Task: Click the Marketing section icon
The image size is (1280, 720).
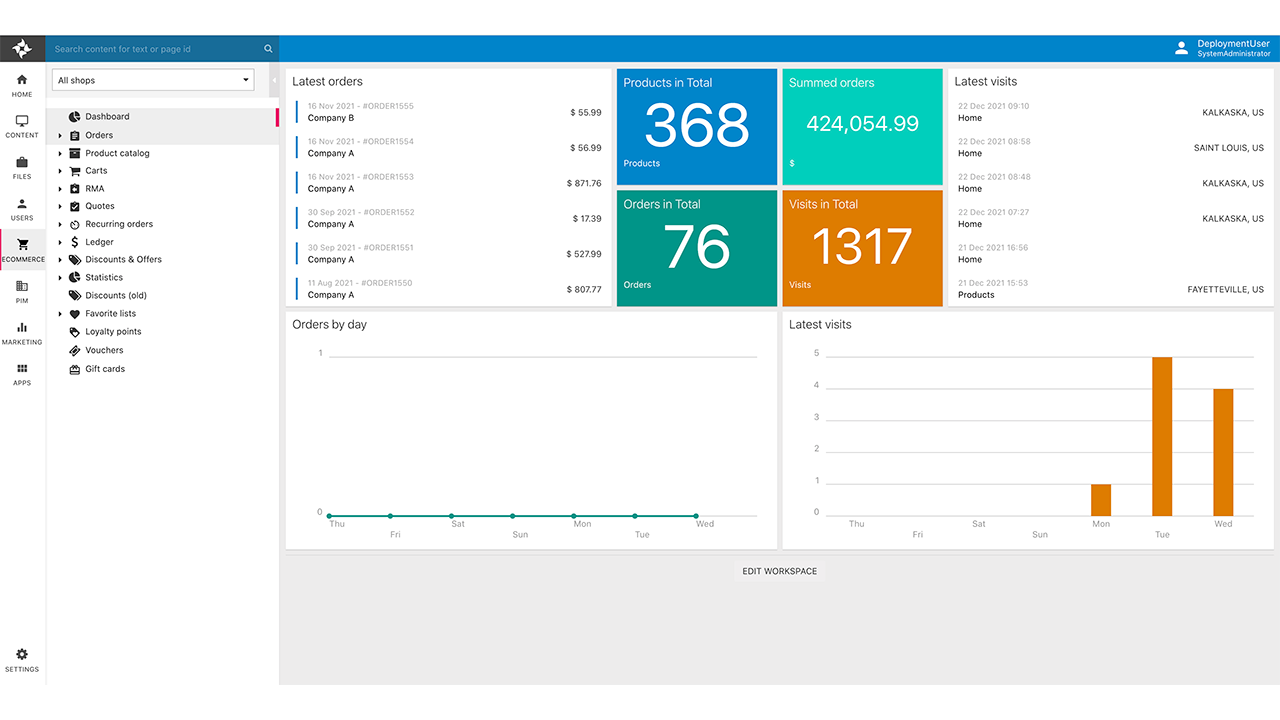Action: [22, 330]
